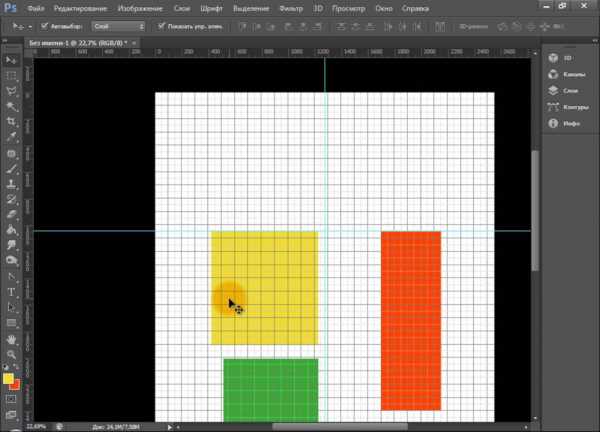This screenshot has height=432, width=600.
Task: Select the Lasso tool
Action: [11, 89]
